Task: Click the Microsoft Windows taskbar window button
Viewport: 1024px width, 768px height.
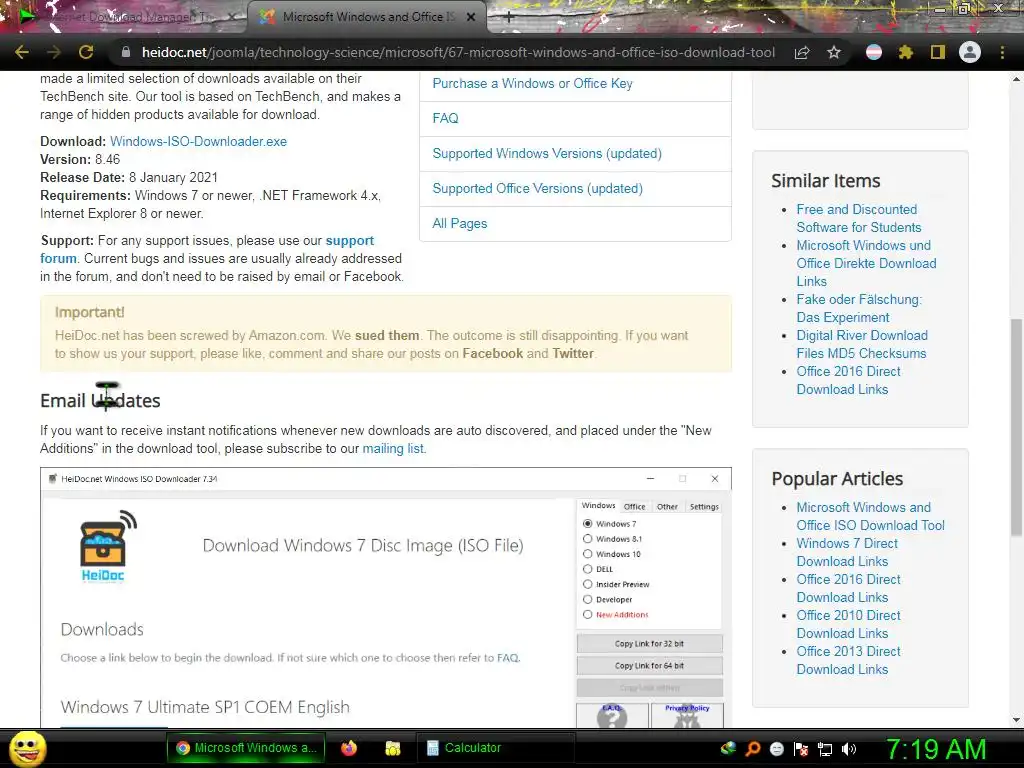Action: tap(247, 748)
